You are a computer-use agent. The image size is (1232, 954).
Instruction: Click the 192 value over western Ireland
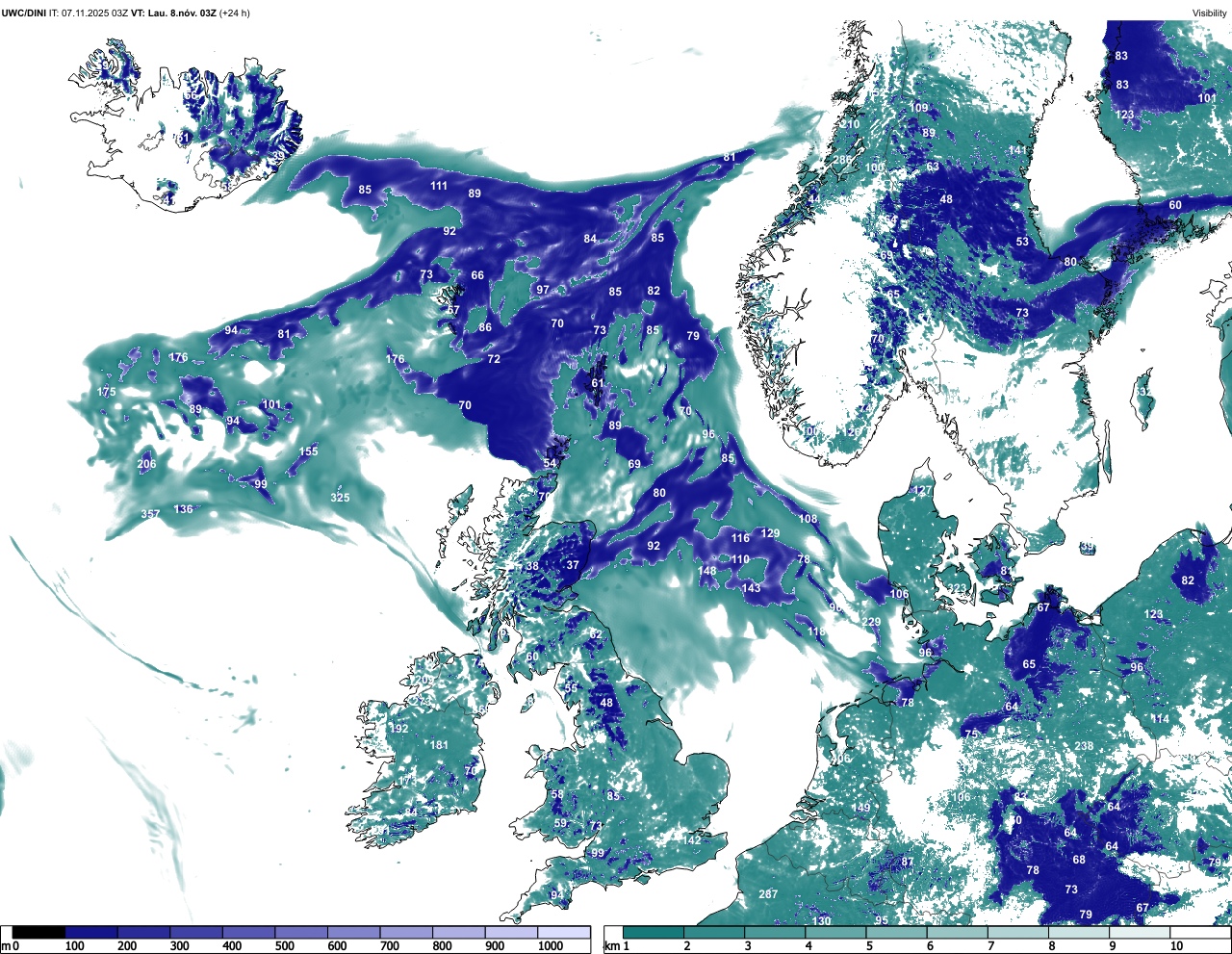coord(398,729)
